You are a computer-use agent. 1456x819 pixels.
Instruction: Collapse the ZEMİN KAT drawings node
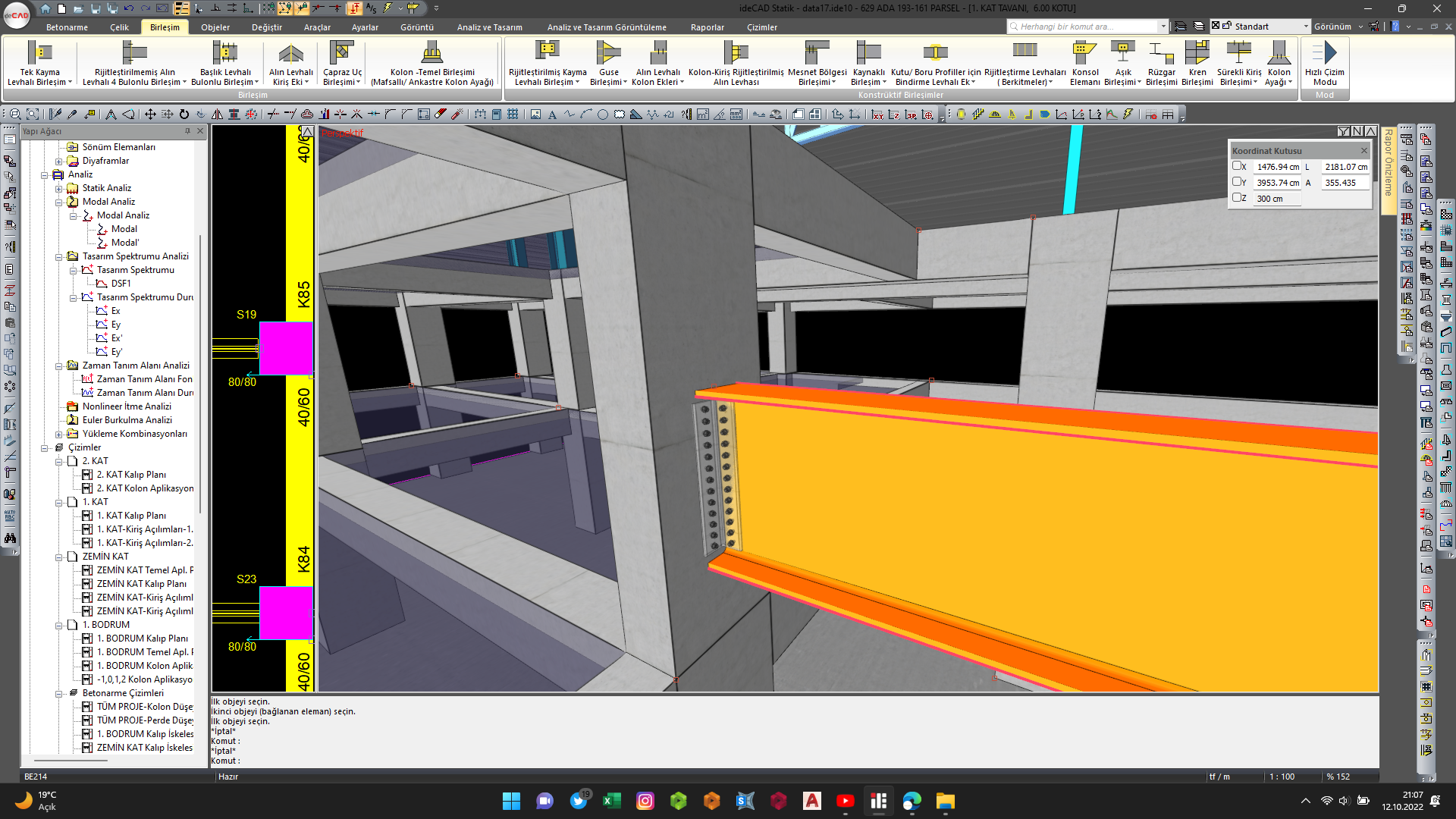point(58,557)
